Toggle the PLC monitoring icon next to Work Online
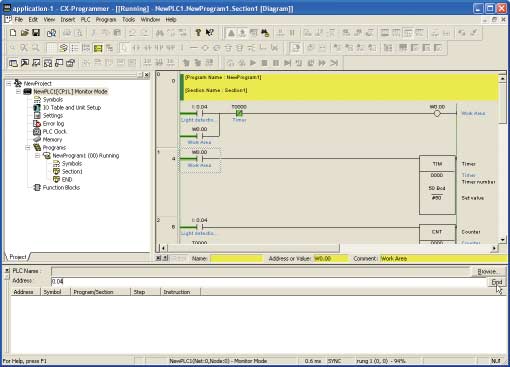 [x=242, y=33]
